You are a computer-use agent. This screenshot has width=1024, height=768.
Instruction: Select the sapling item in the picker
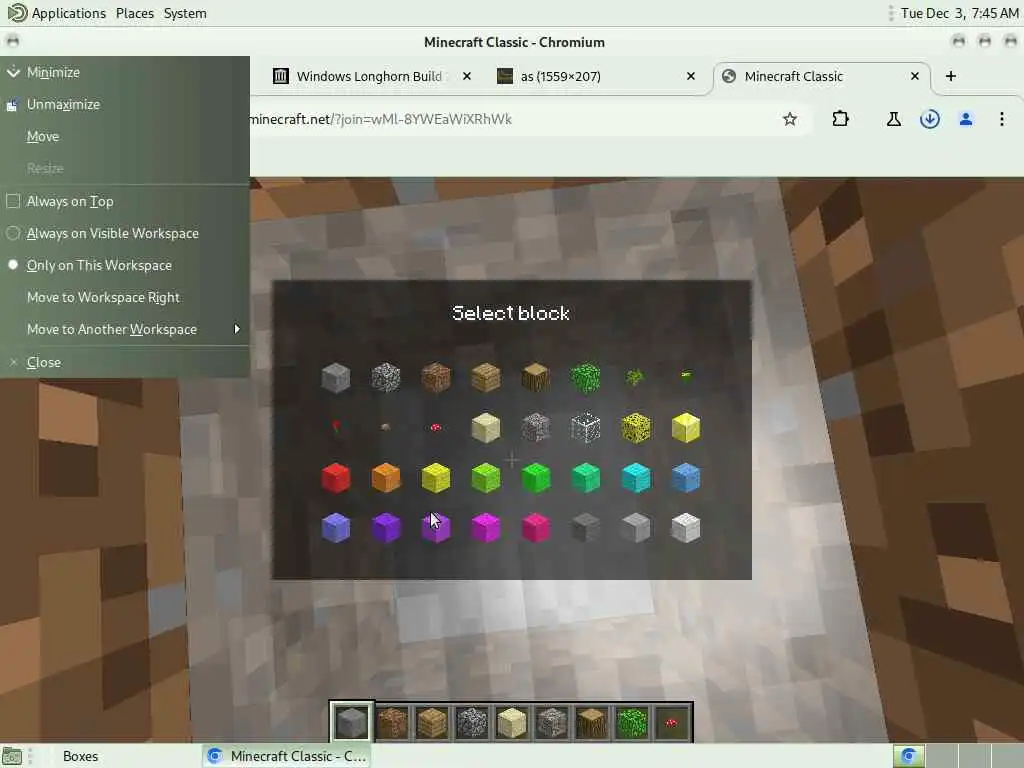click(x=635, y=377)
